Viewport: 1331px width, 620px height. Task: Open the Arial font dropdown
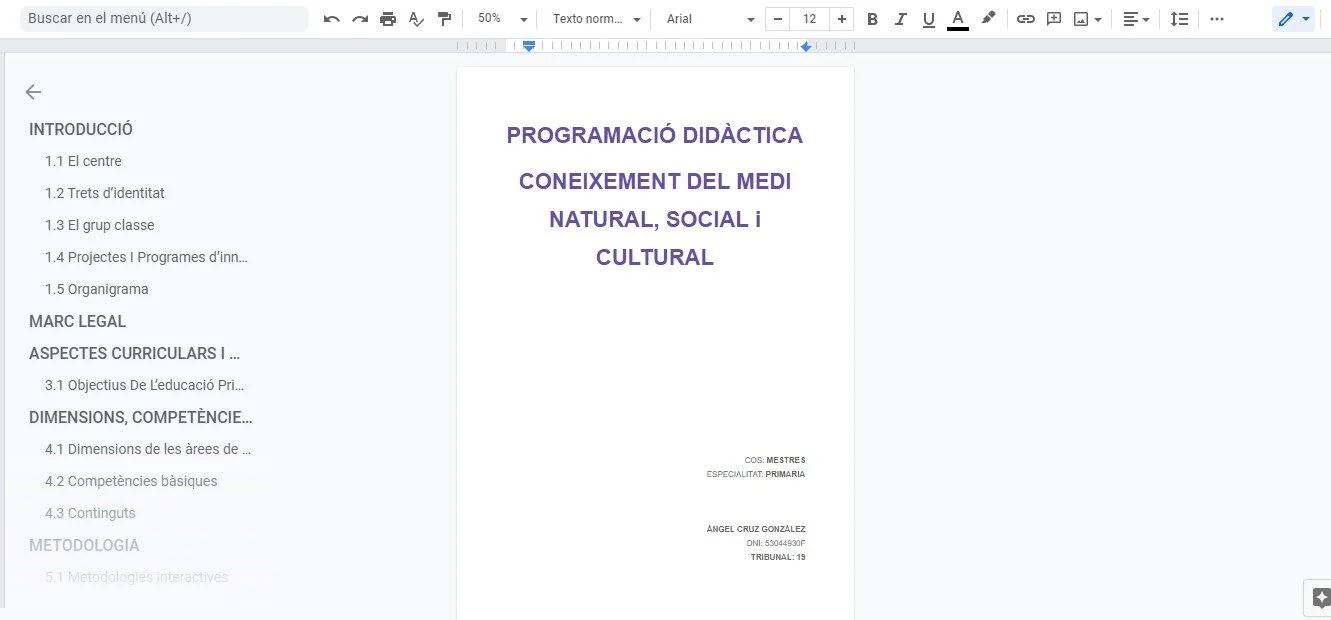tap(710, 19)
